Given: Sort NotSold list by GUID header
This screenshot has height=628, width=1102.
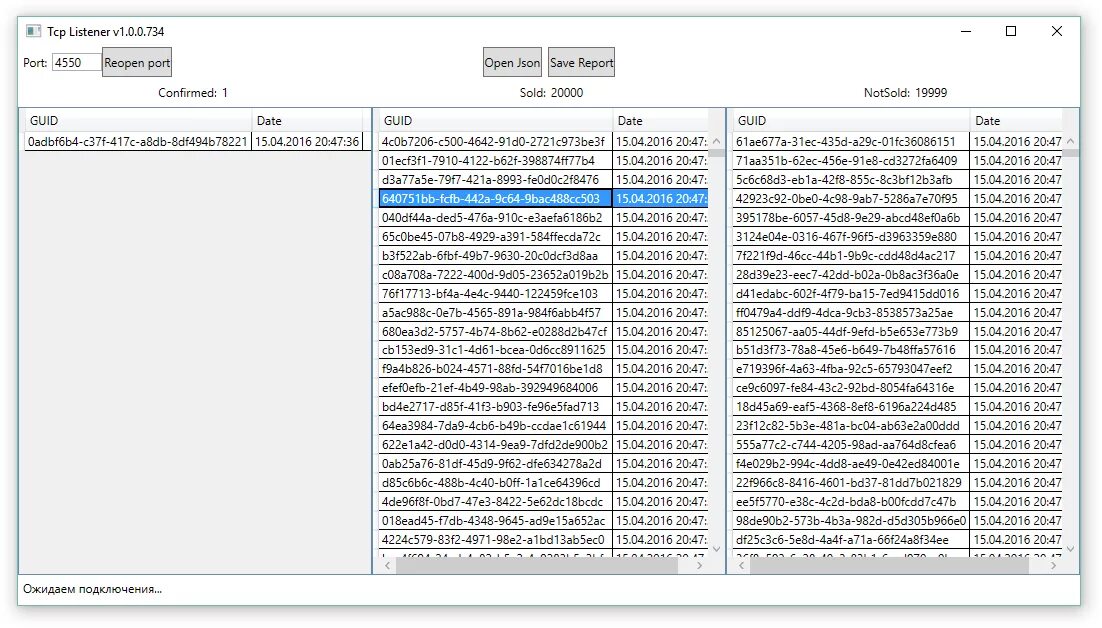Looking at the screenshot, I should coord(851,120).
